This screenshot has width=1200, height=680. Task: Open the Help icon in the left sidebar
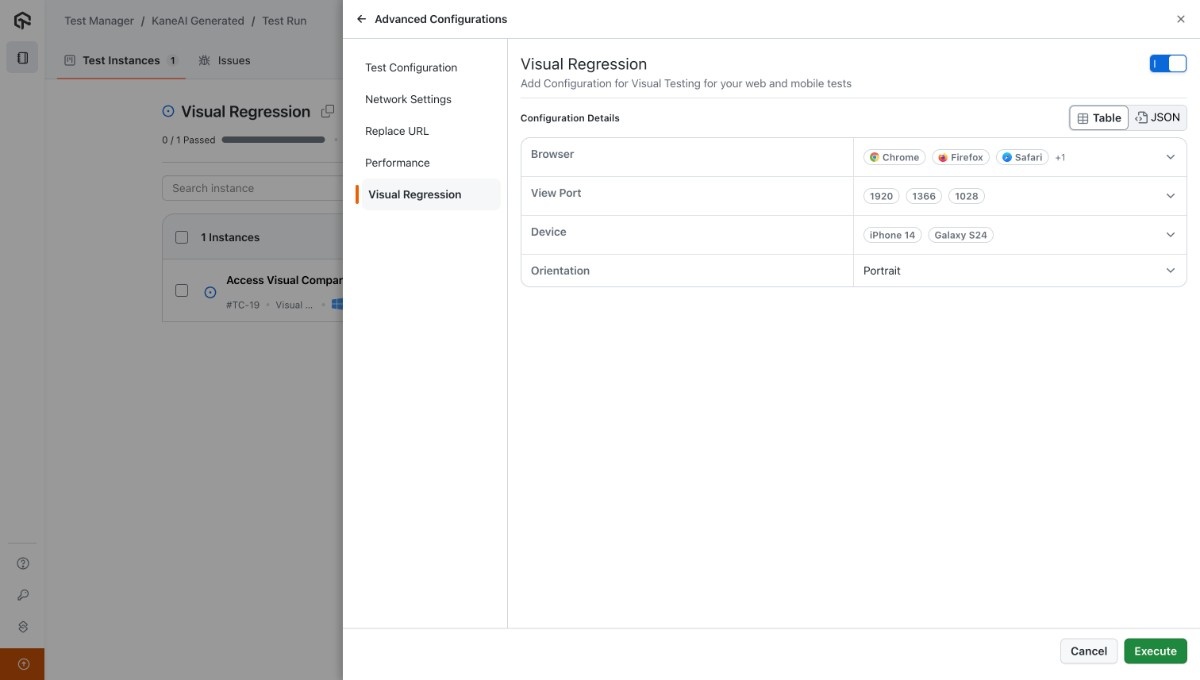pos(22,563)
